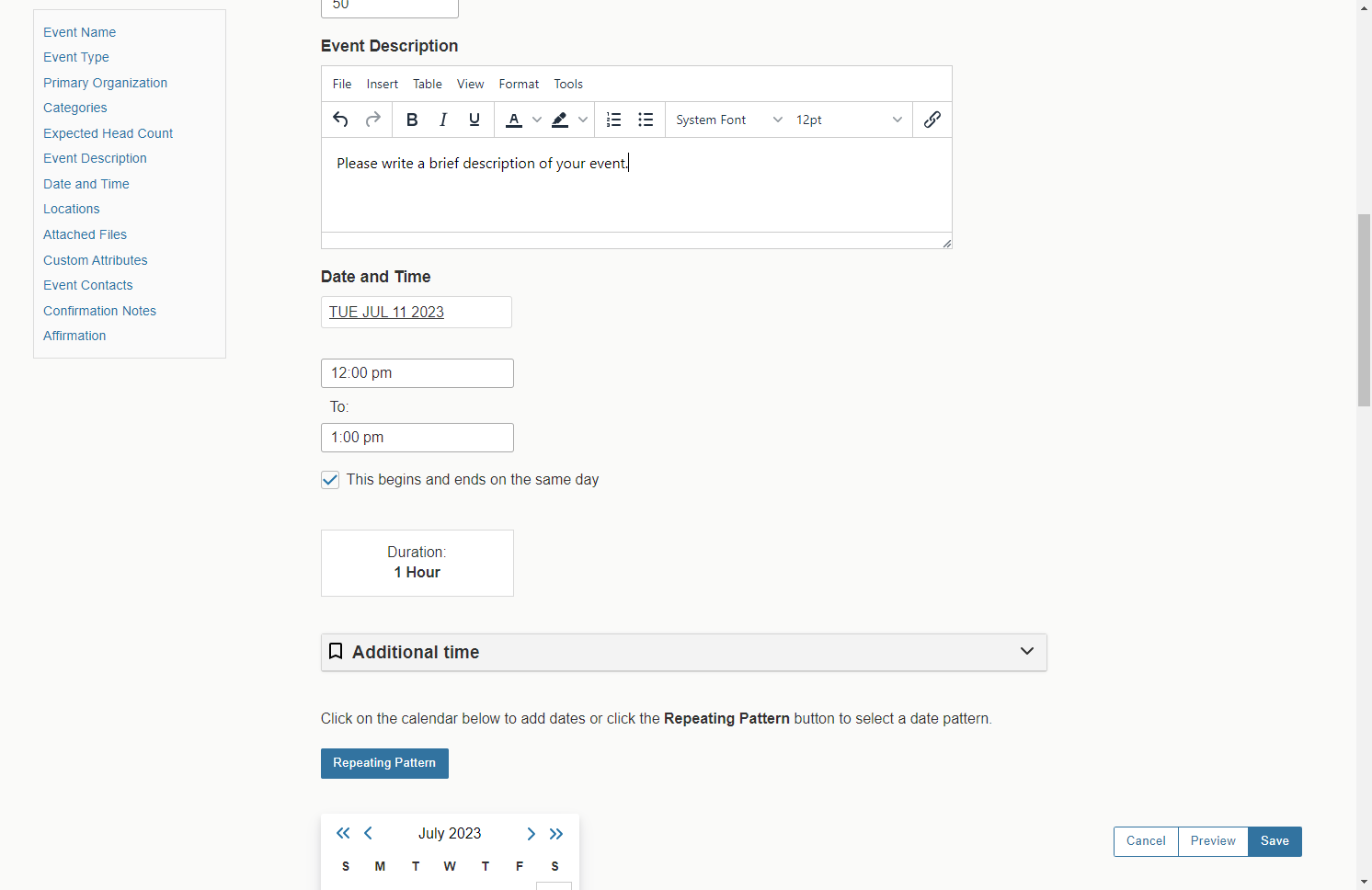
Task: Toggle underline formatting
Action: click(x=474, y=120)
